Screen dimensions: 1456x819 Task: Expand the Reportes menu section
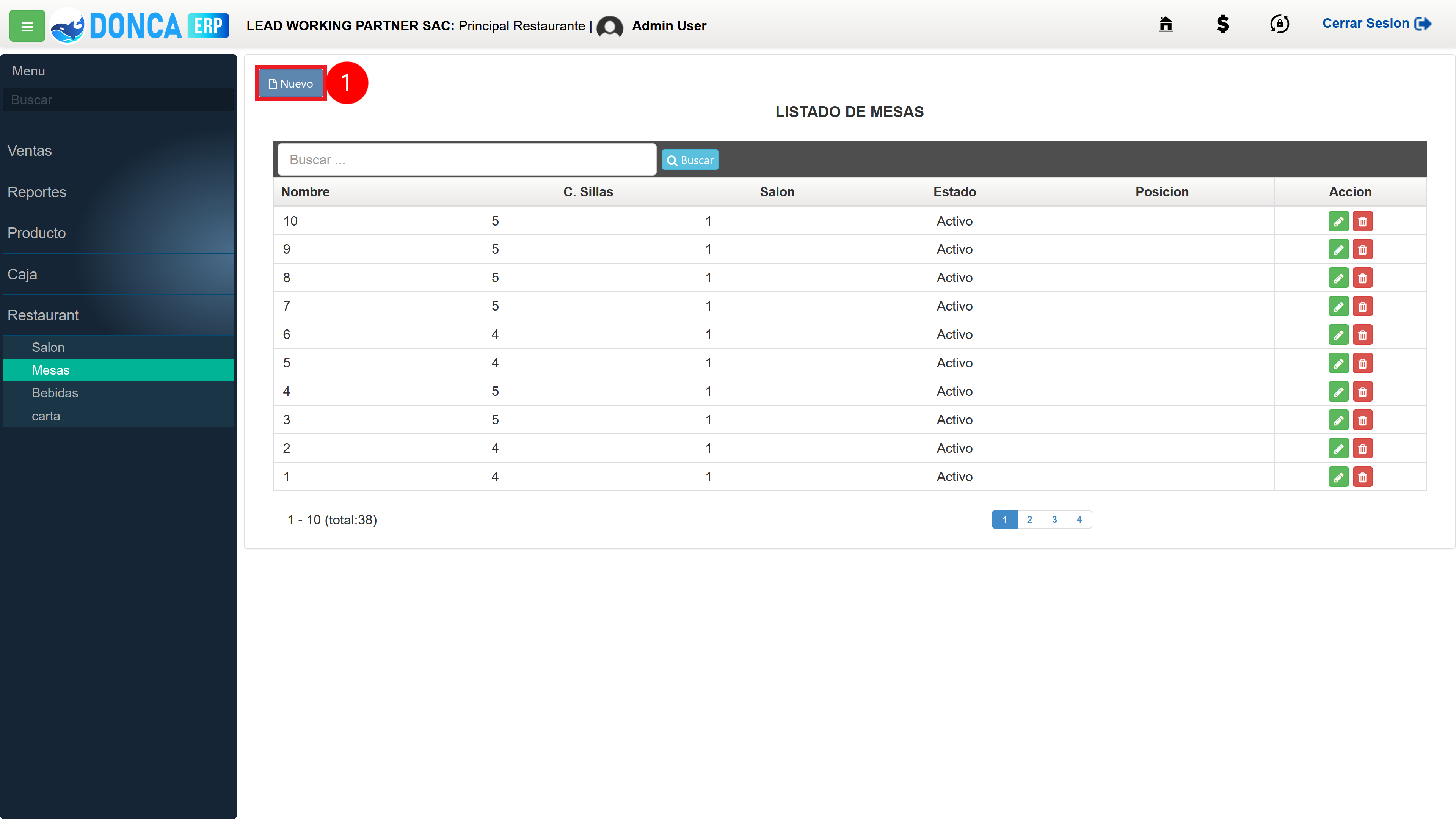118,191
